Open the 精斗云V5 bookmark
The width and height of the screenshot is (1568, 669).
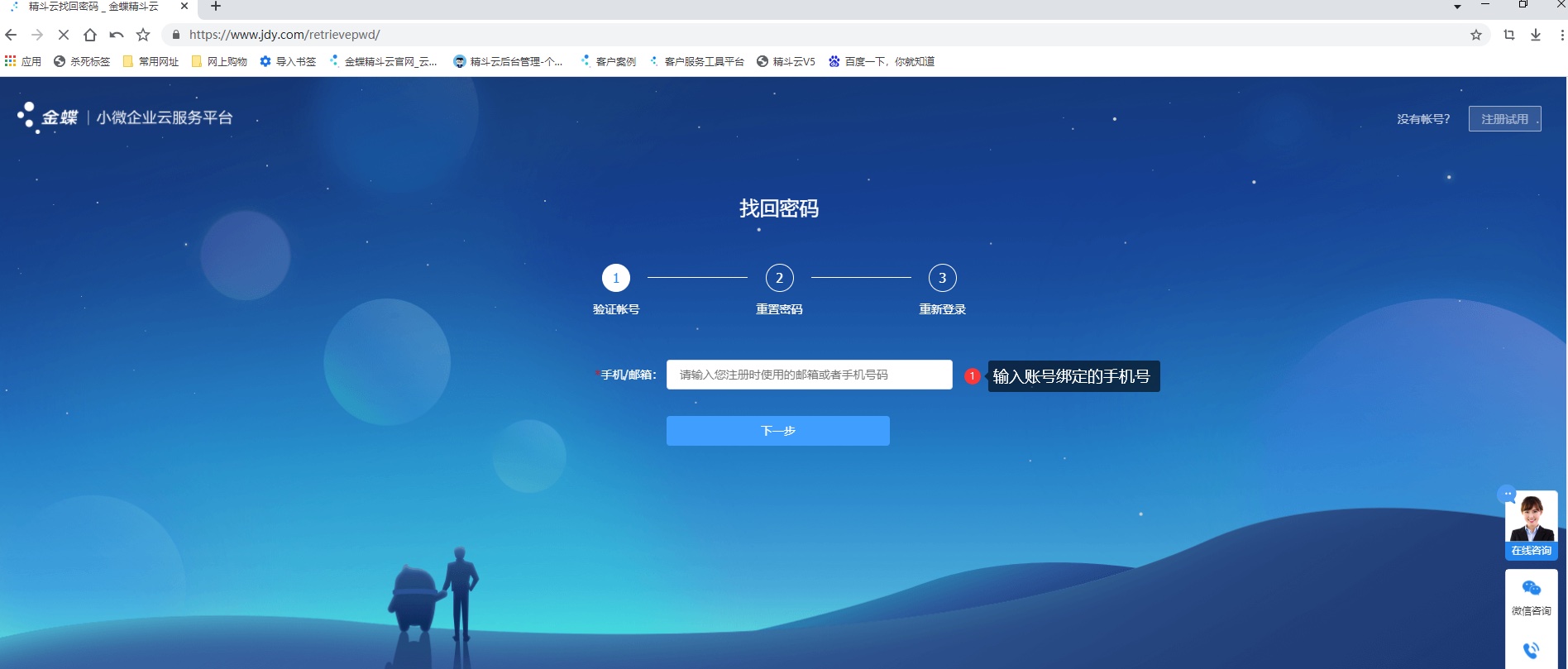[786, 61]
